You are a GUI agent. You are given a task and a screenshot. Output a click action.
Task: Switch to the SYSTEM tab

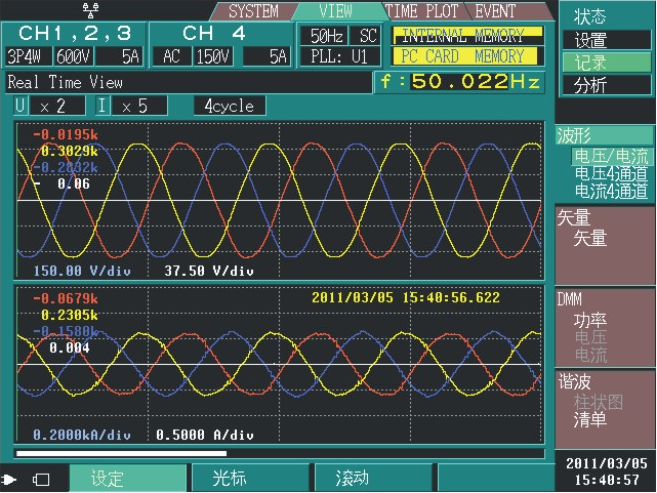[253, 12]
